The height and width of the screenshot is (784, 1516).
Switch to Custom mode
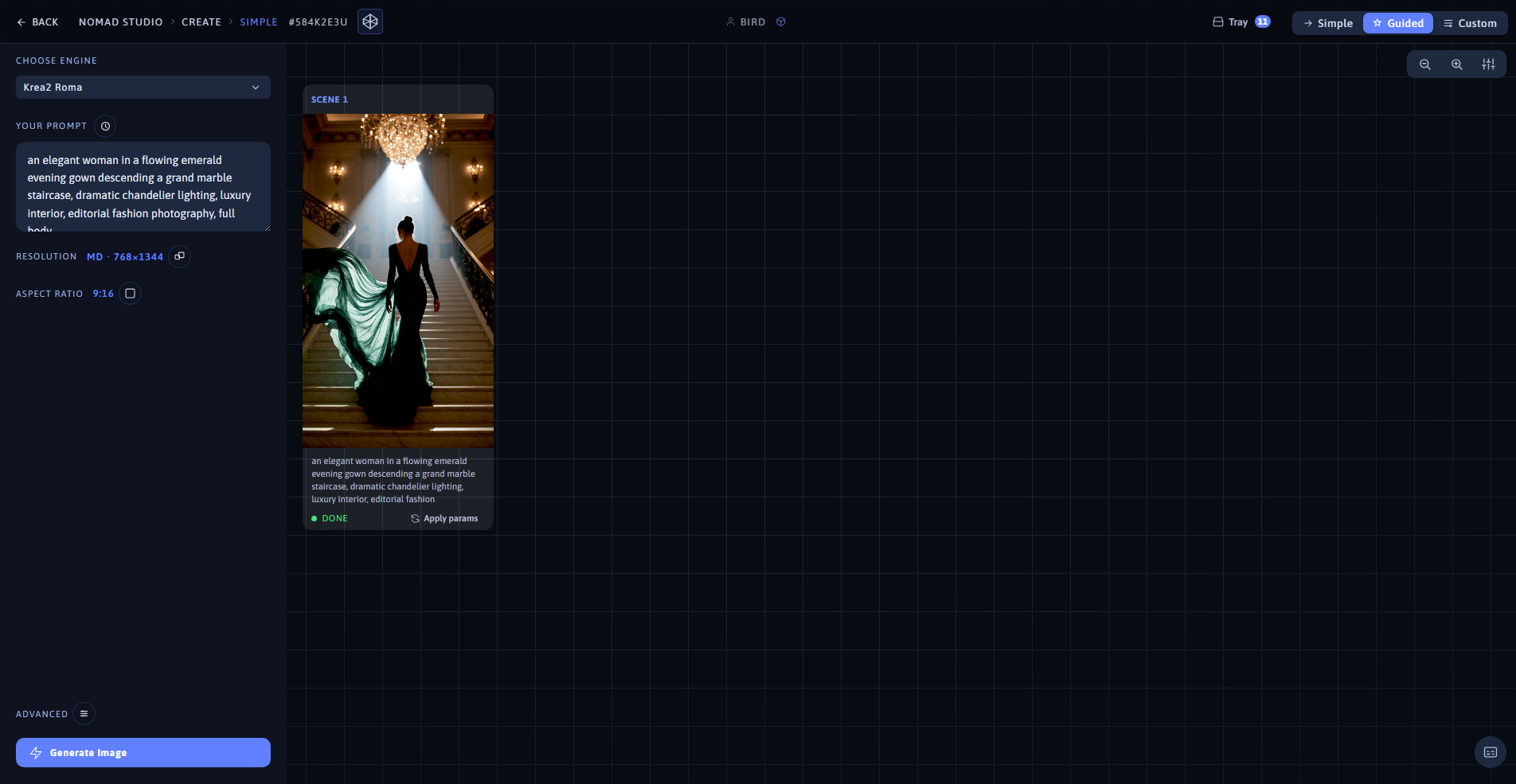click(1470, 23)
